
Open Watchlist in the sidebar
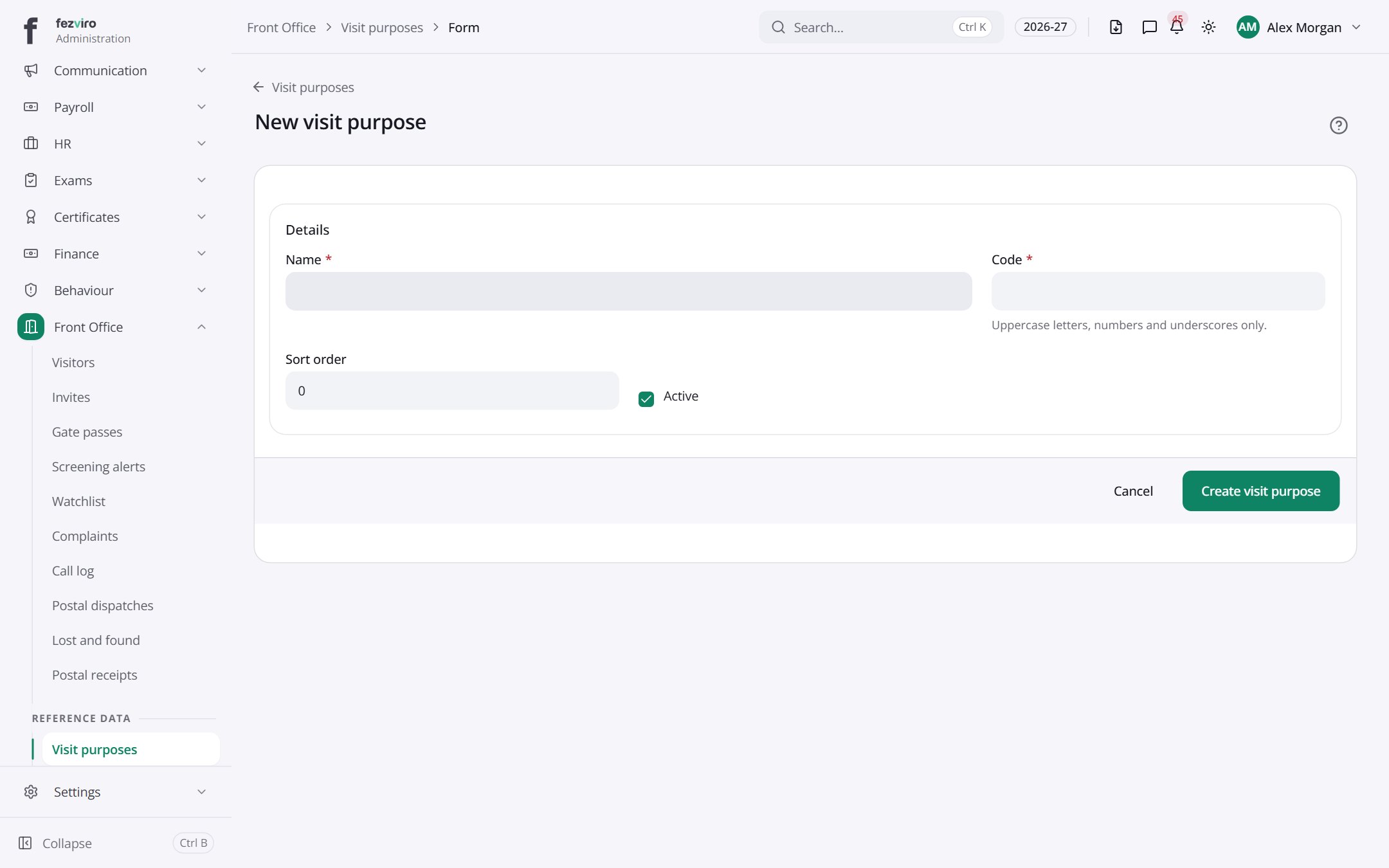point(78,502)
